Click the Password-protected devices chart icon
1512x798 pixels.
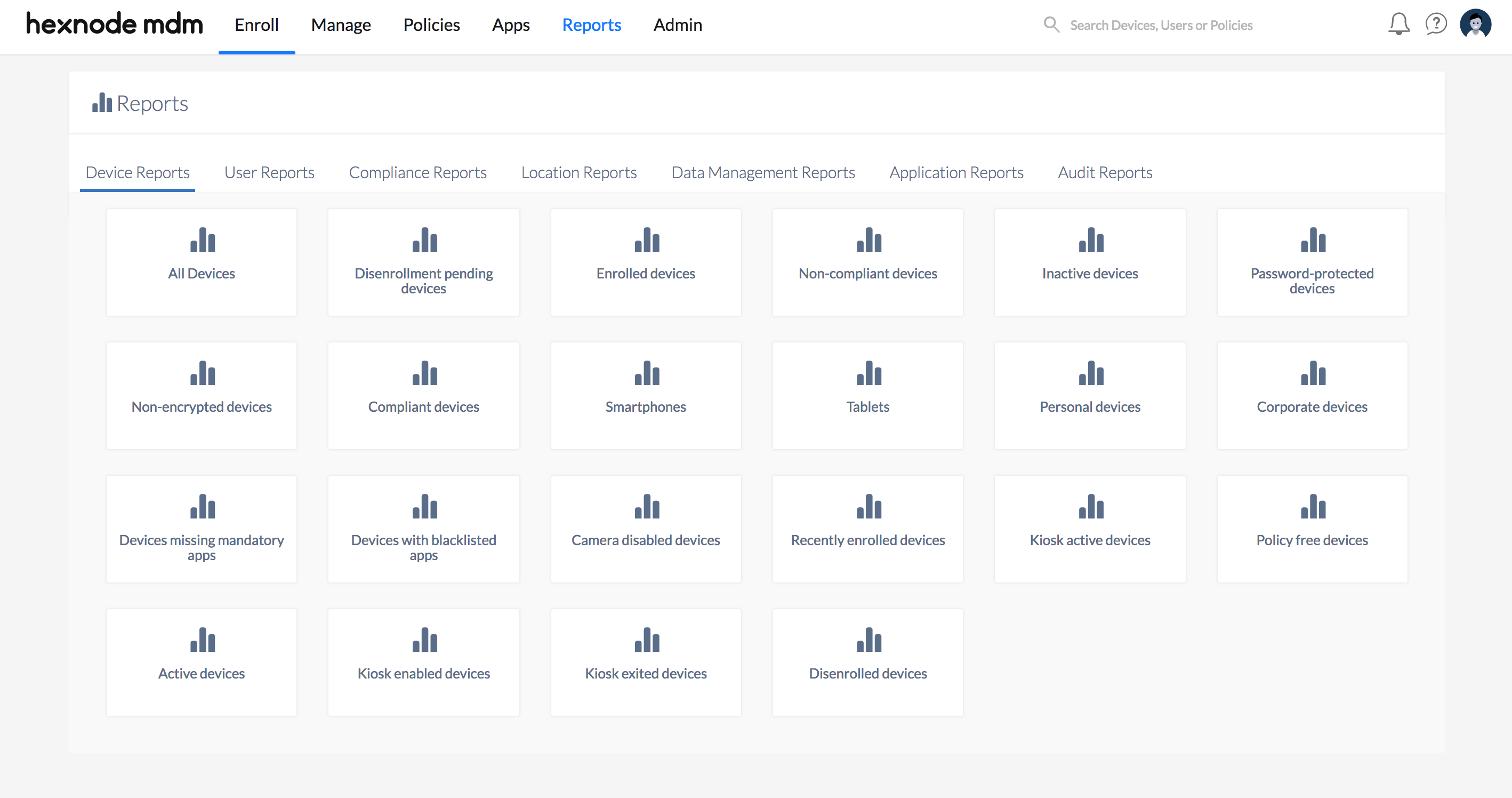[1313, 240]
